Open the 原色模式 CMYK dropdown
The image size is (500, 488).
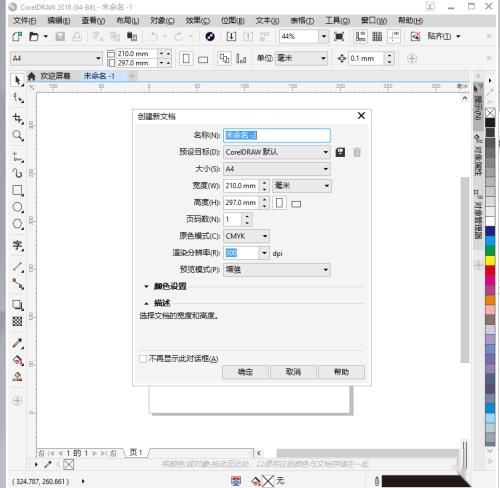click(x=246, y=236)
